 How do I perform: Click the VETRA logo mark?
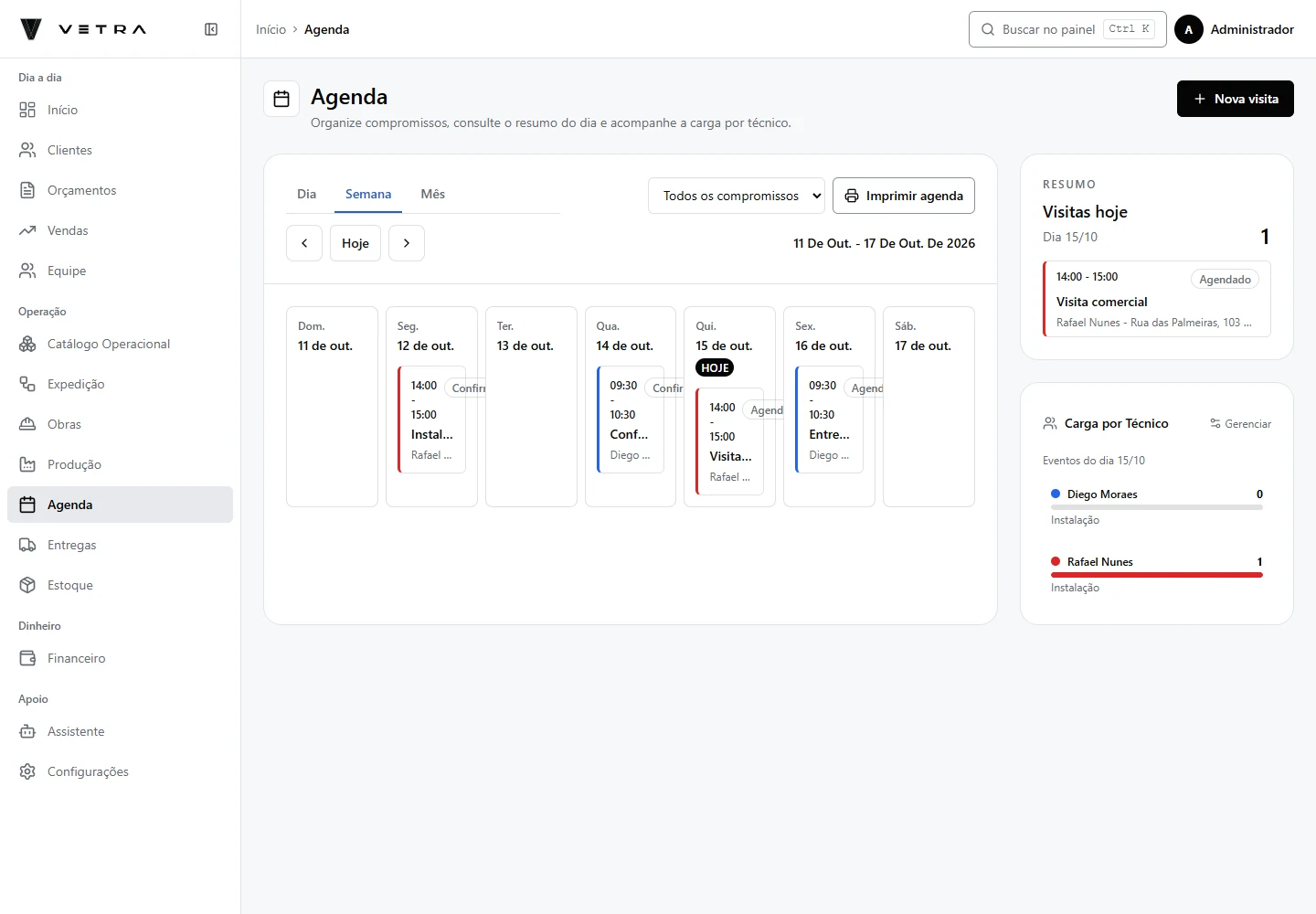pos(31,29)
